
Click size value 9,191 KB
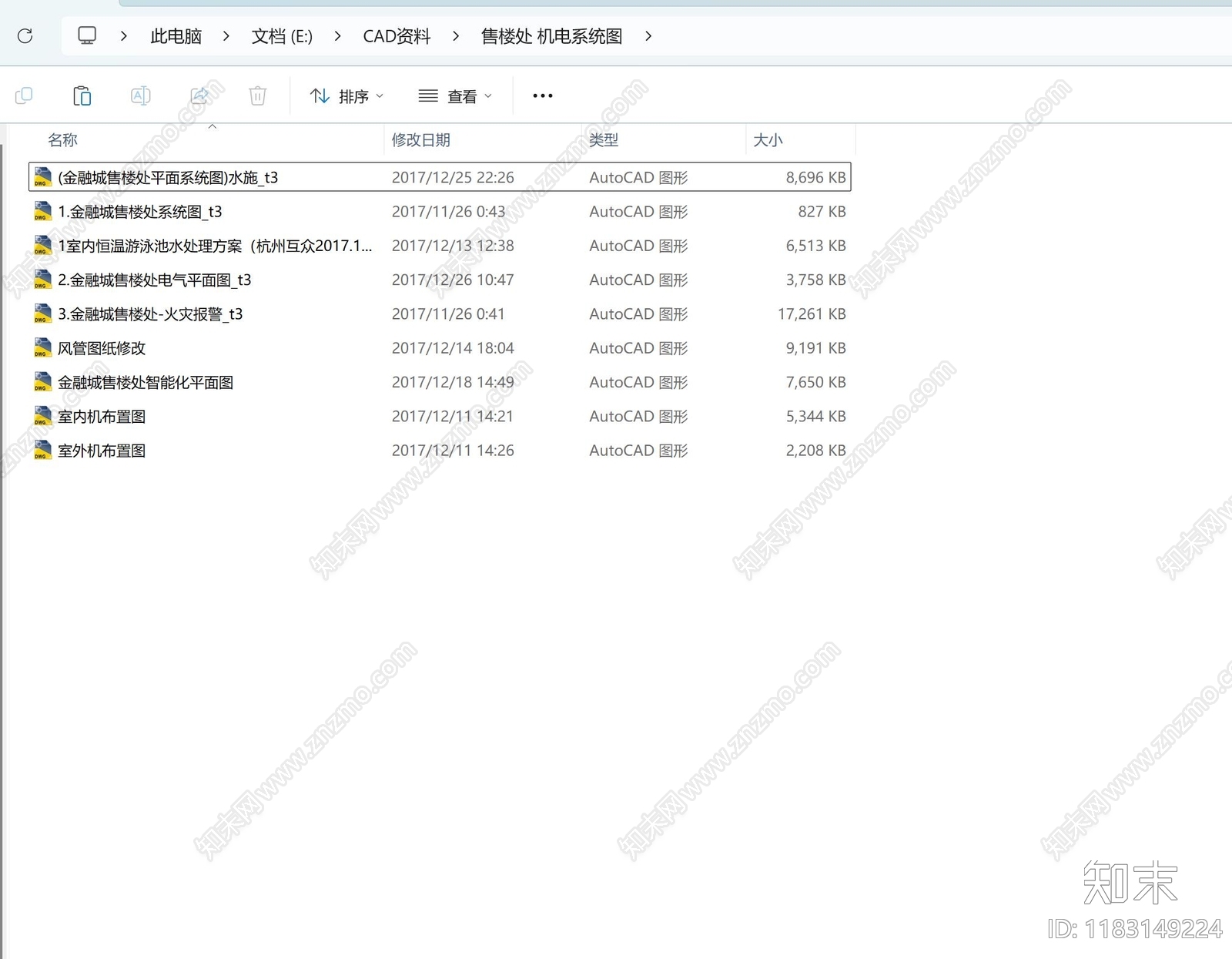click(815, 348)
